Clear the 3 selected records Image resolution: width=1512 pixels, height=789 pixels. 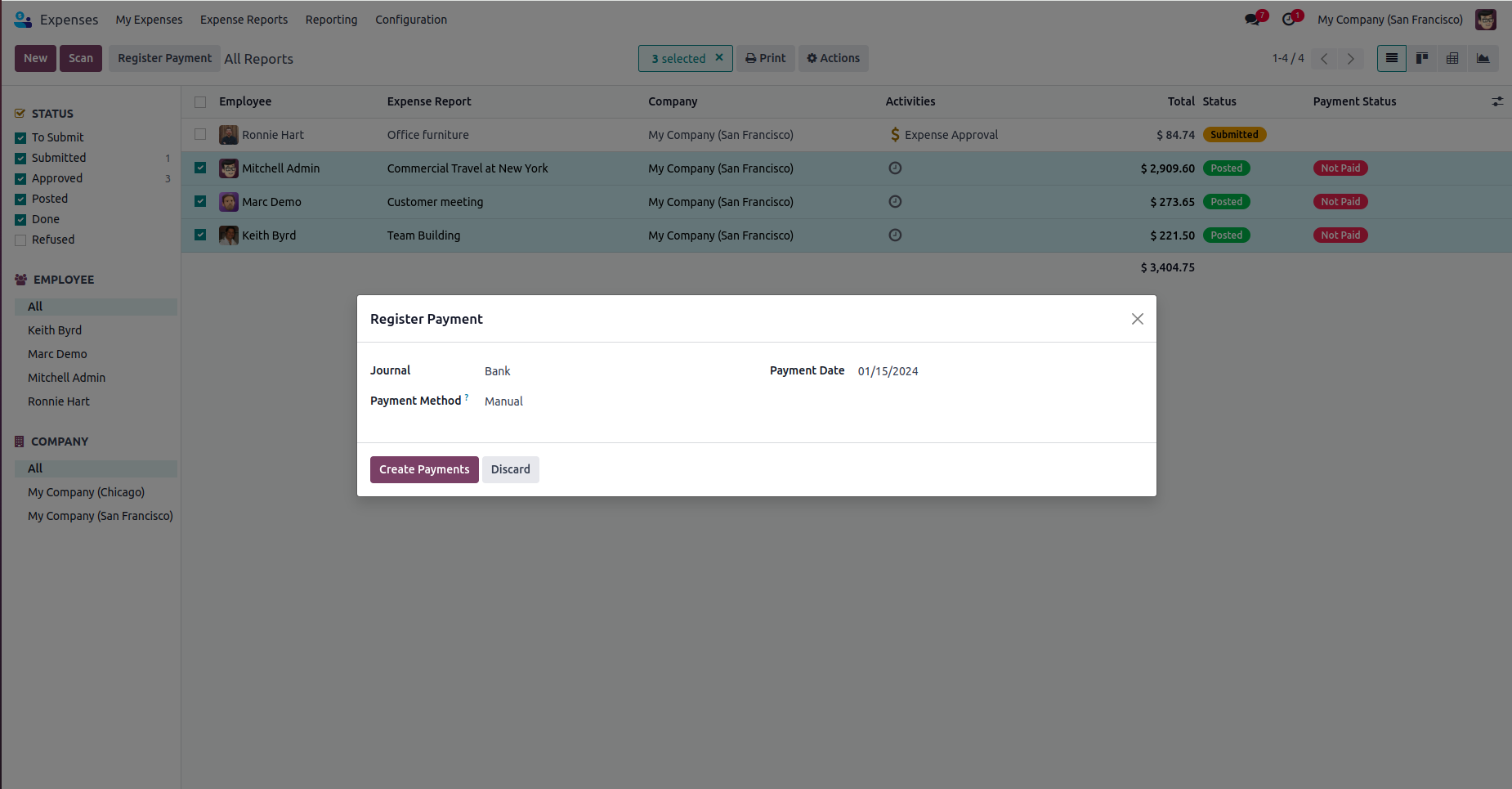[x=719, y=58]
